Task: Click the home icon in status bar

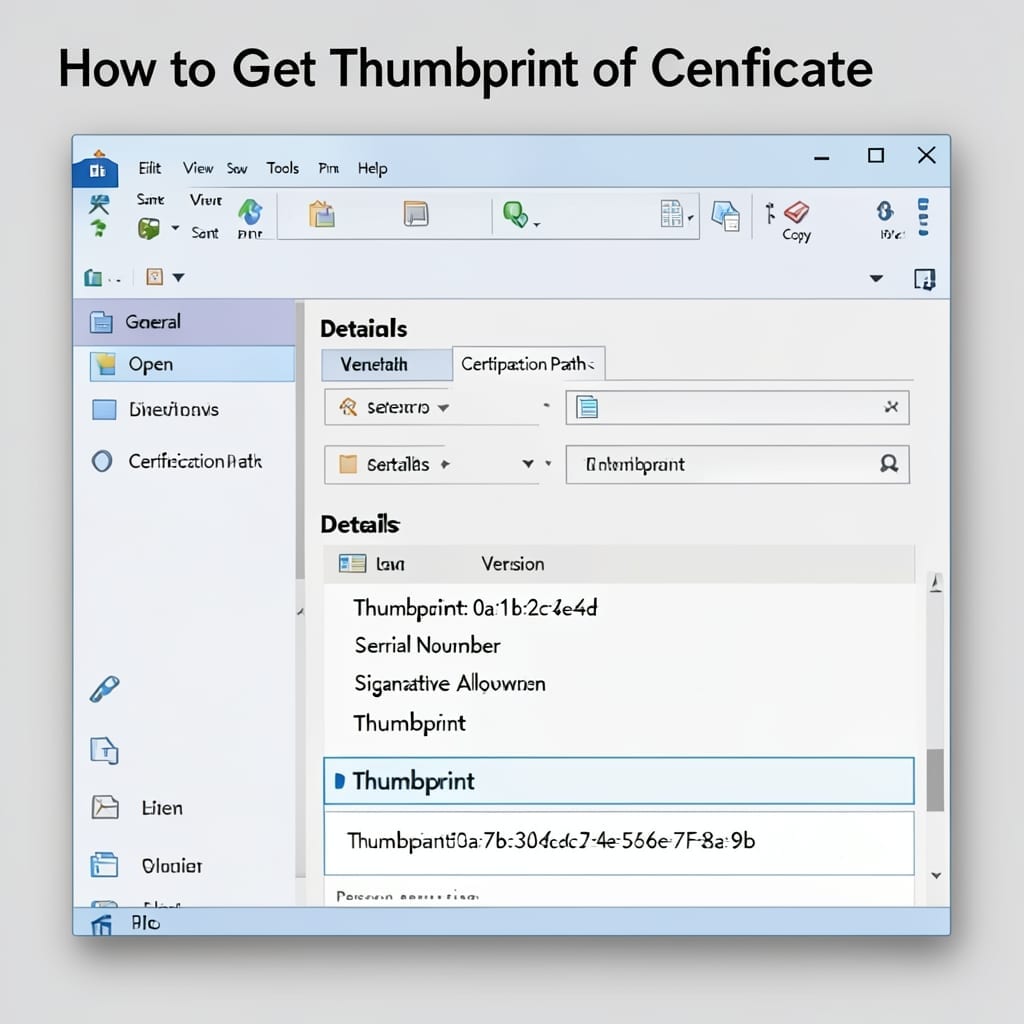Action: pos(101,924)
